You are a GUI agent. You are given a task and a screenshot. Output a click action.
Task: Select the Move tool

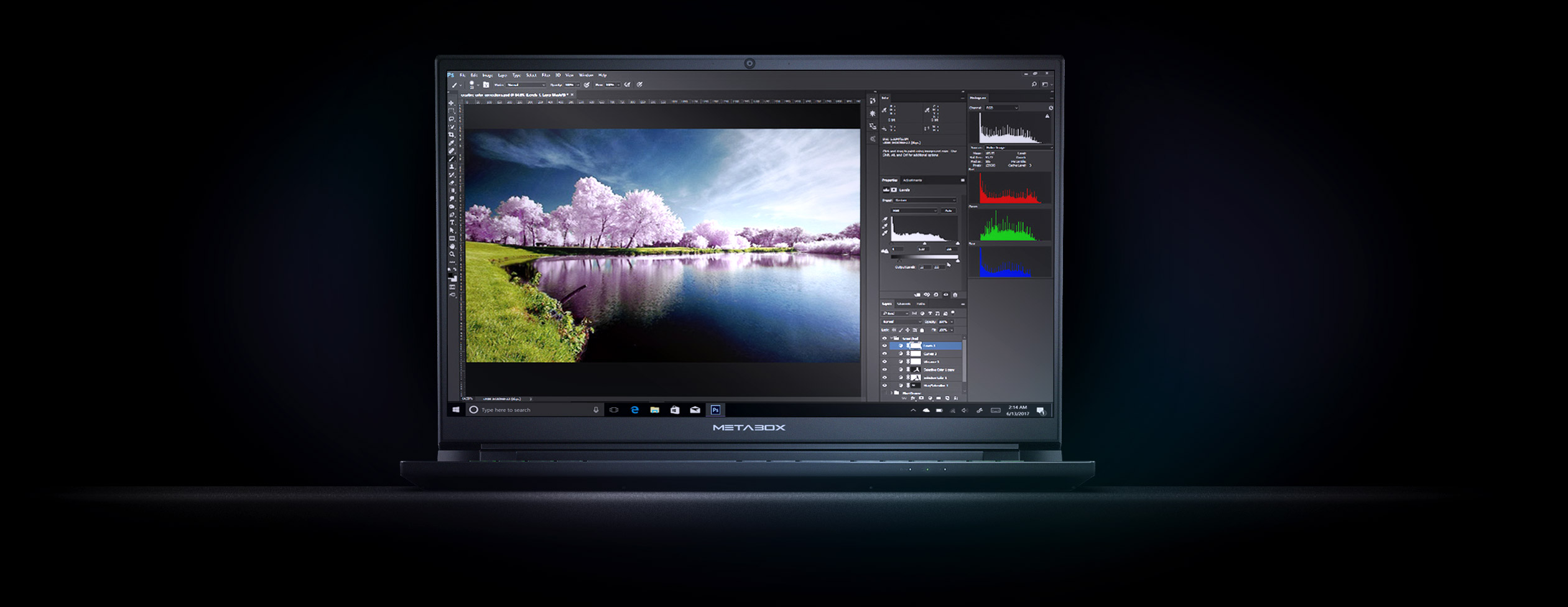tap(452, 103)
